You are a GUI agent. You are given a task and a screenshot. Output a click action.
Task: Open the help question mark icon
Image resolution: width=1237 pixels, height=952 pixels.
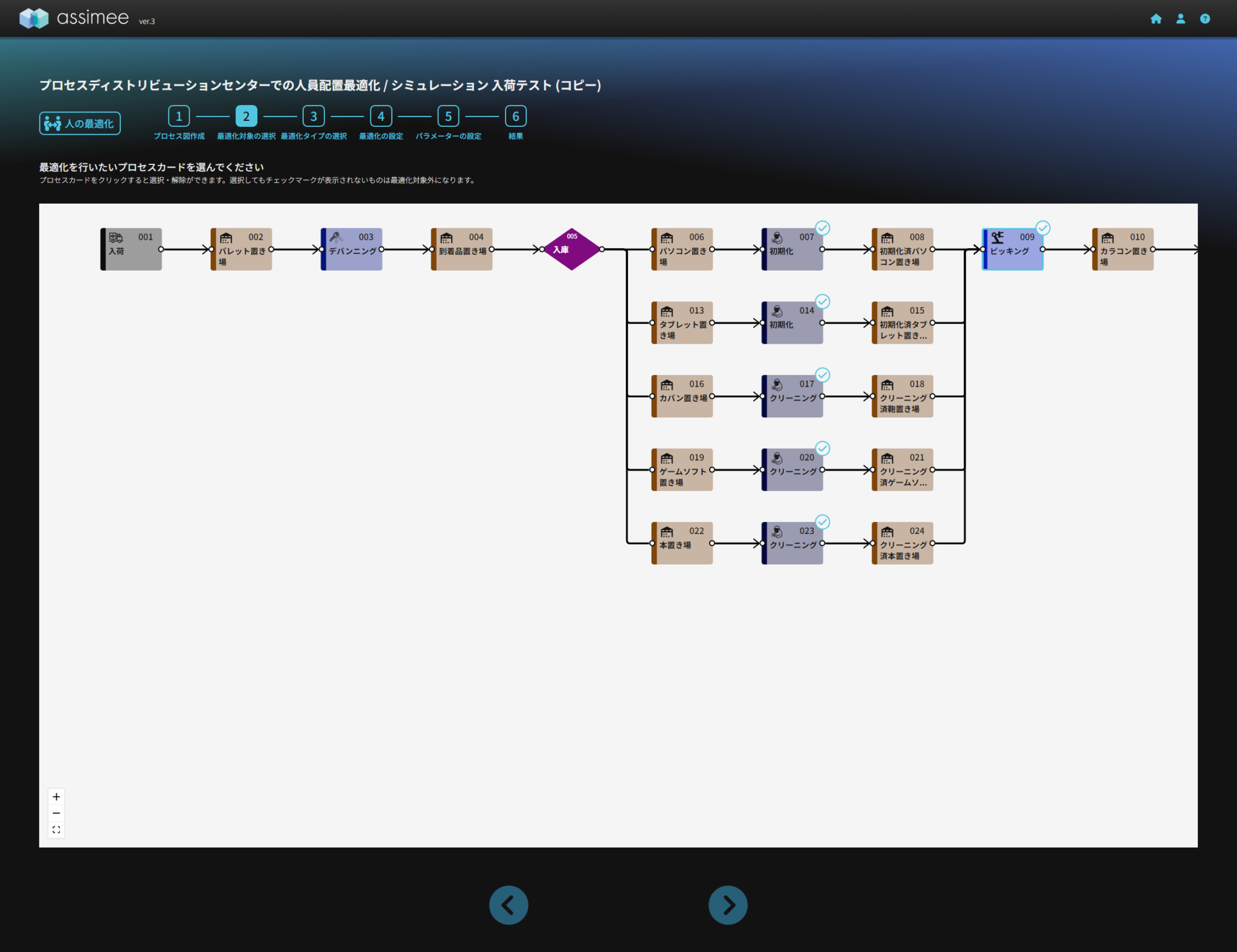coord(1204,19)
